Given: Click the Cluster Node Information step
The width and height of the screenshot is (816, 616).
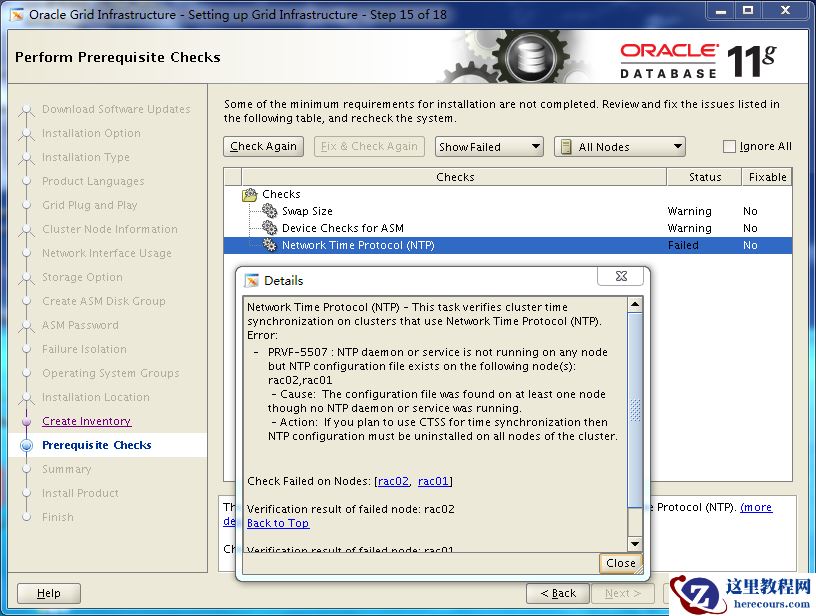Looking at the screenshot, I should (110, 228).
